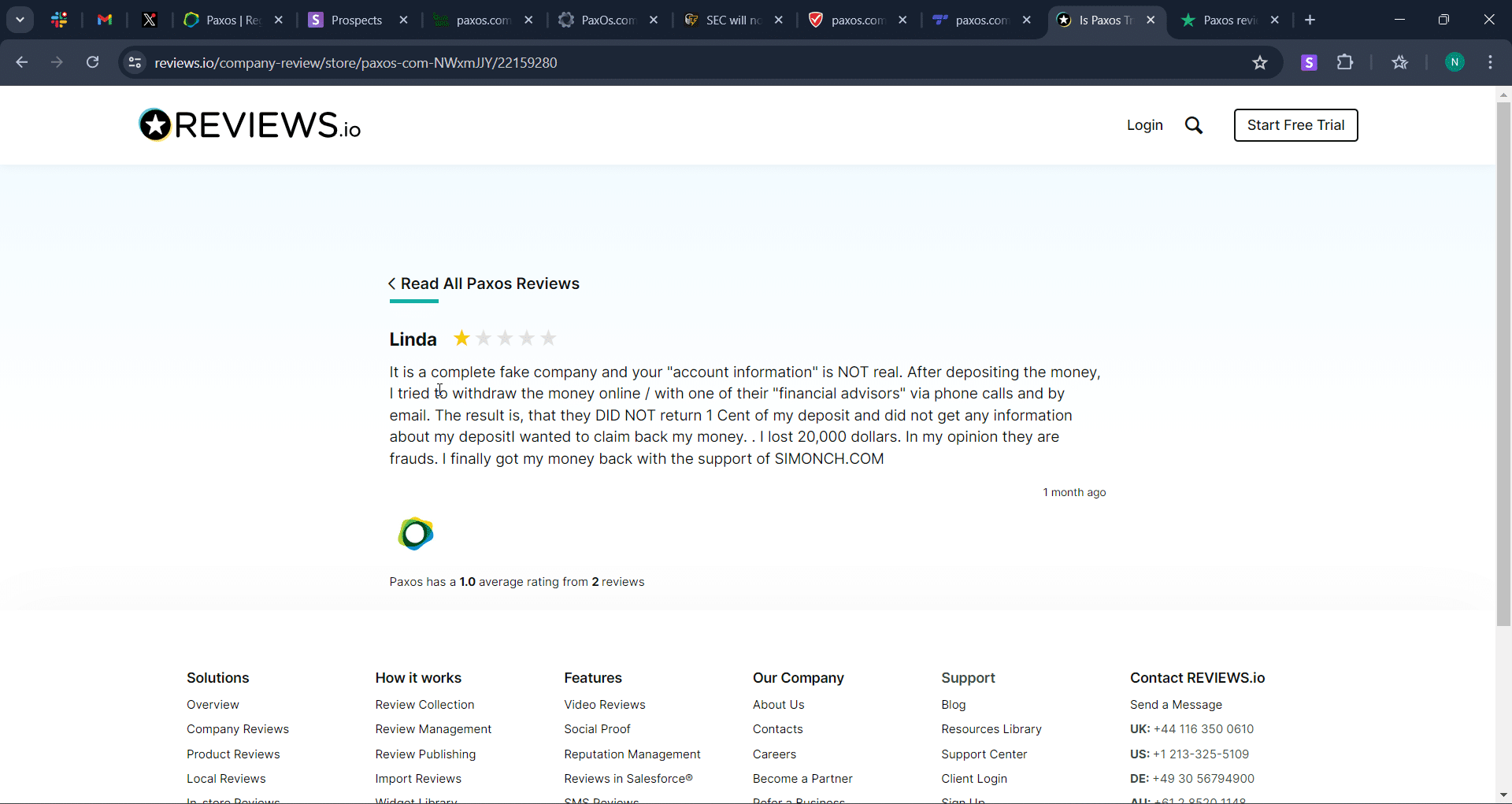Click the UK phone number +44 116 350 0610

tap(1203, 729)
